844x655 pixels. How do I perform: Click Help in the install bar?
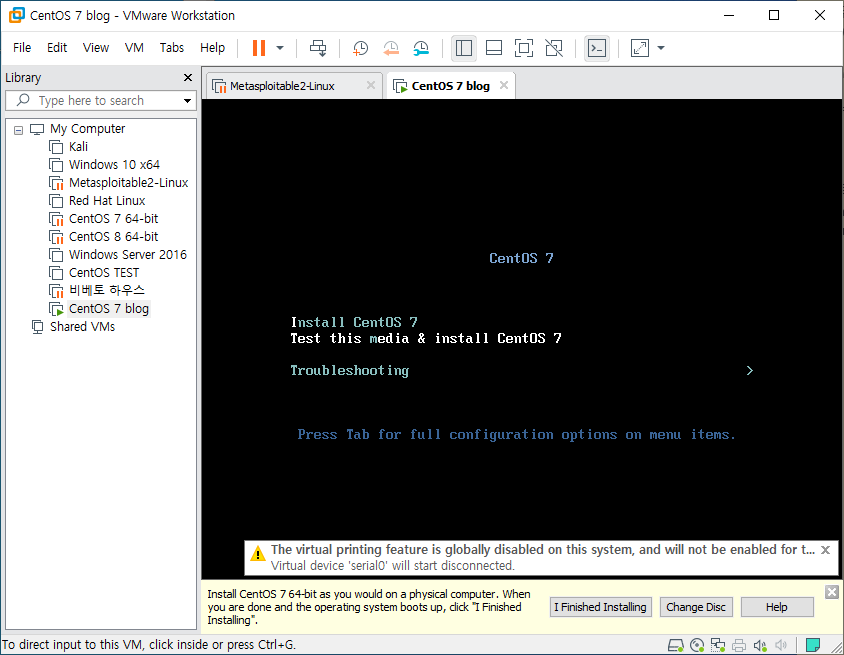point(777,607)
